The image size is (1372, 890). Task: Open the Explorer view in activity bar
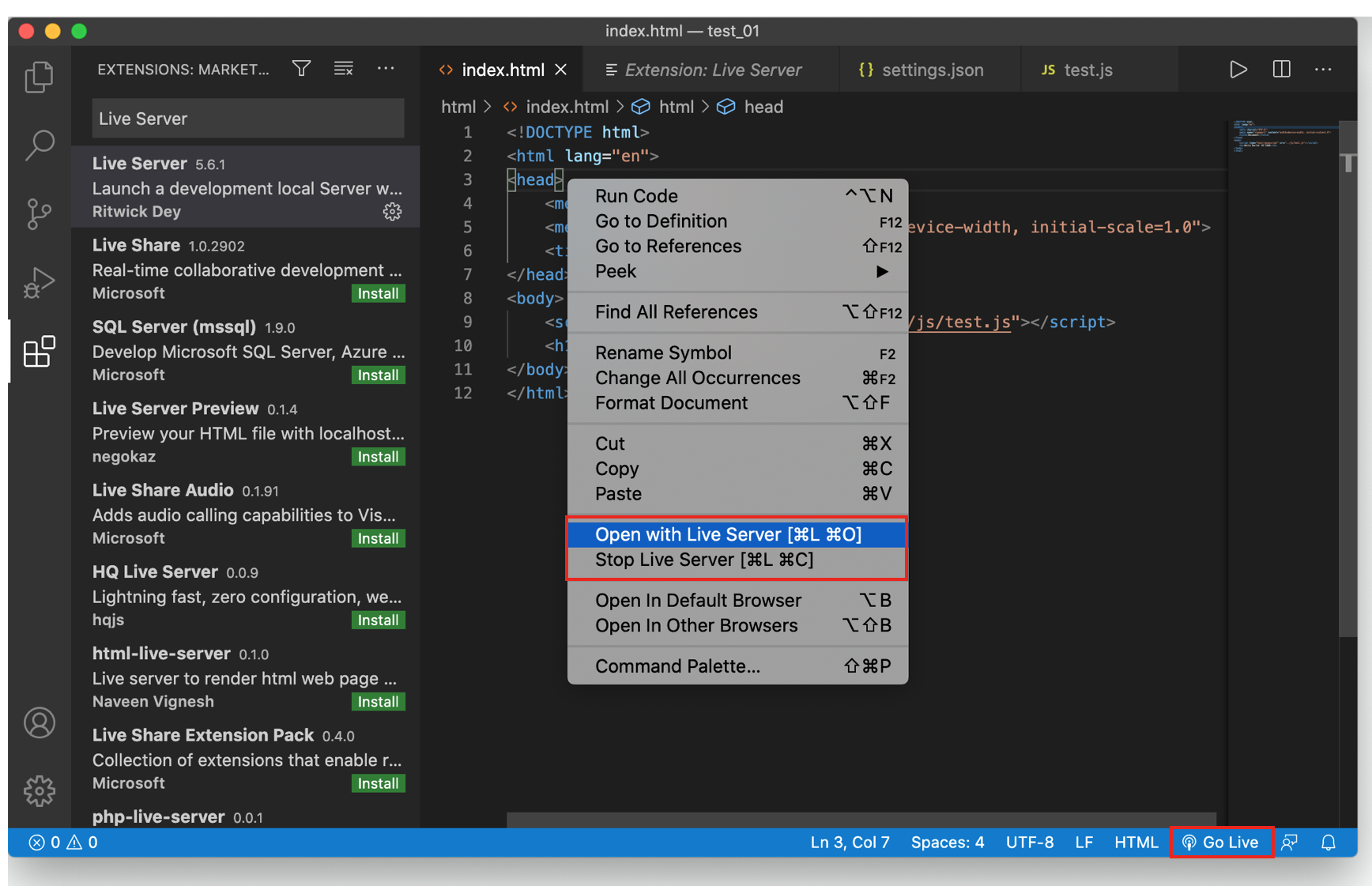coord(39,77)
